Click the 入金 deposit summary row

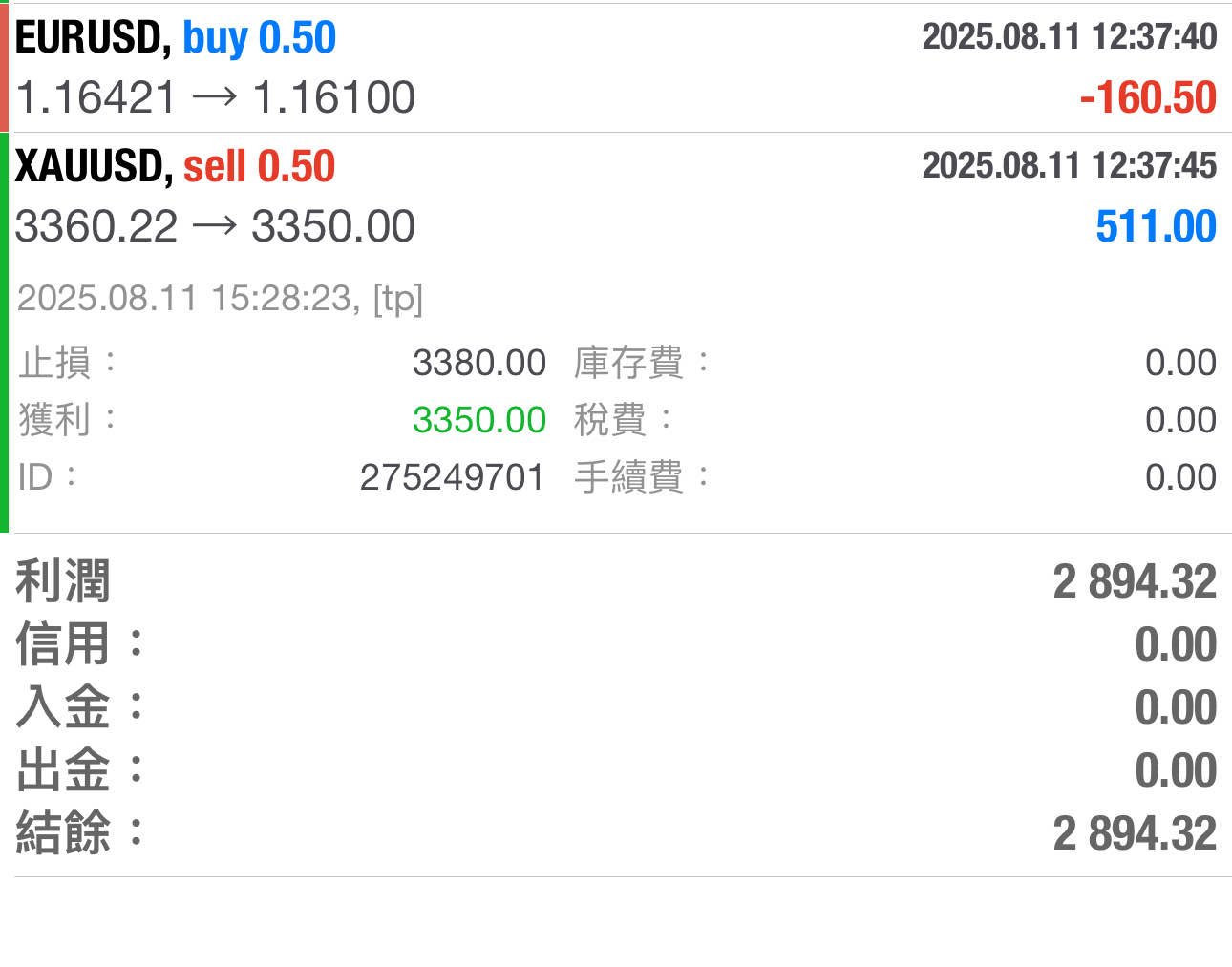tap(616, 708)
